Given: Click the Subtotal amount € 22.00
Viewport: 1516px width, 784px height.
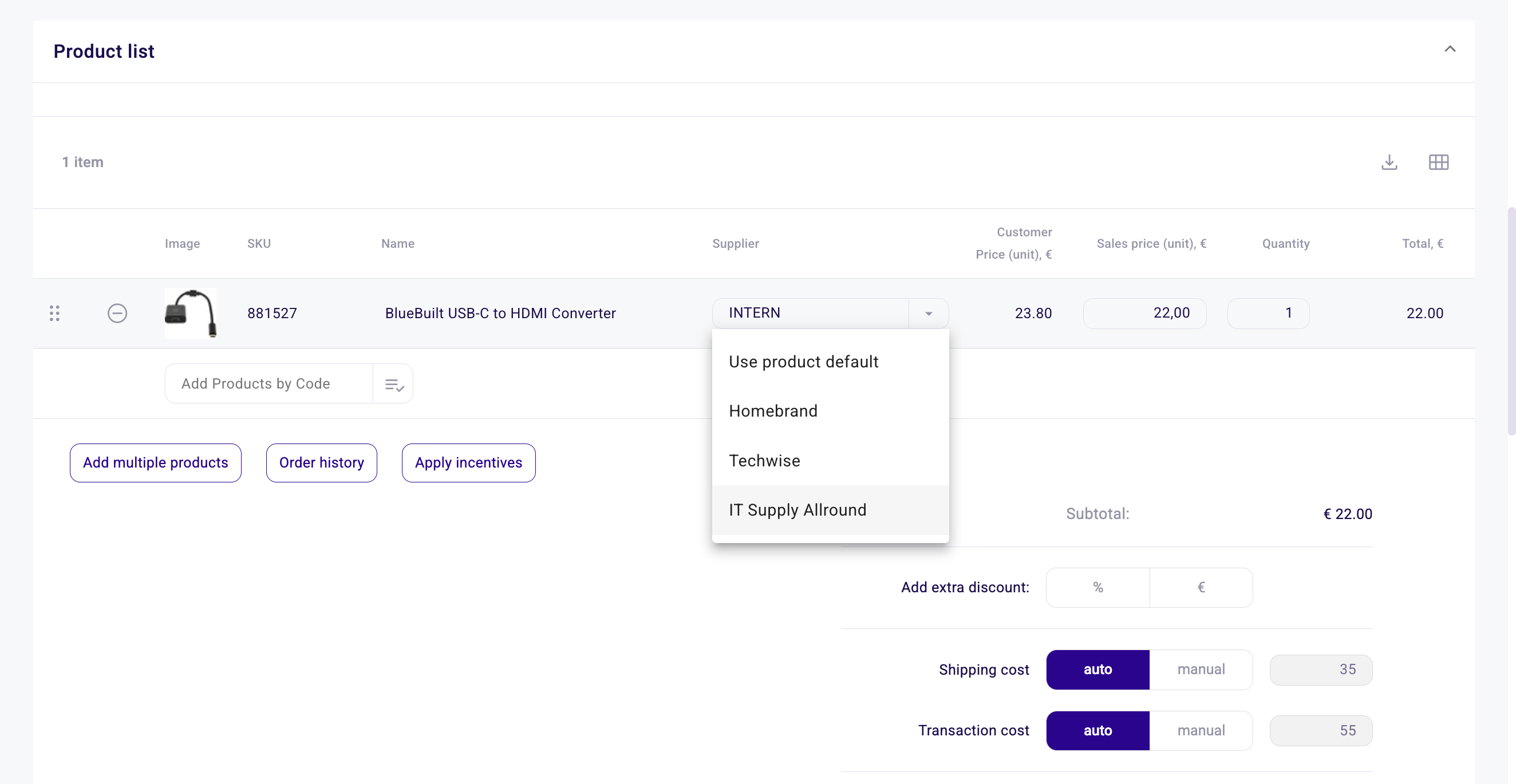Looking at the screenshot, I should click(1348, 514).
